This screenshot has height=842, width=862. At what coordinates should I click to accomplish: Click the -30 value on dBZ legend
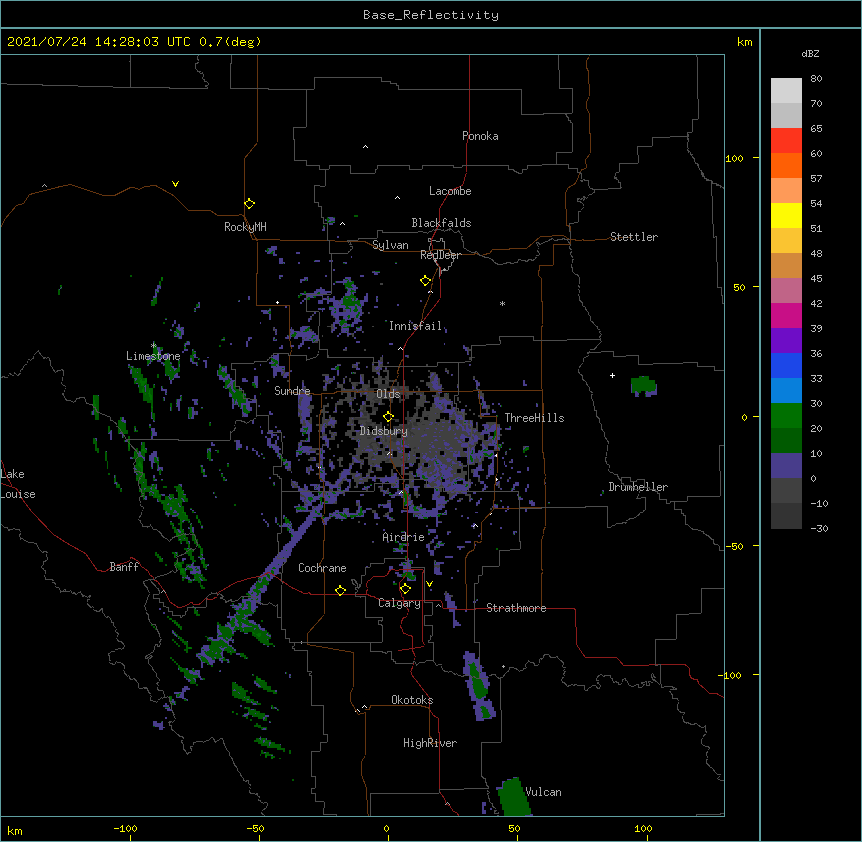point(819,528)
